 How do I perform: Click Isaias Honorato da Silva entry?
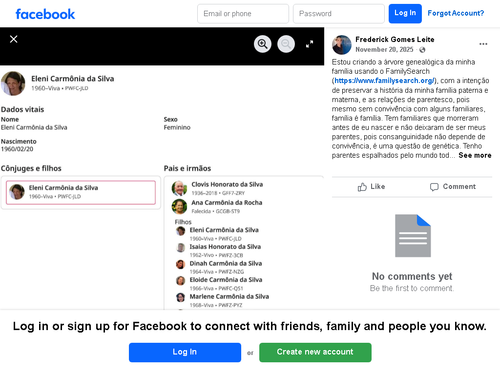click(225, 247)
